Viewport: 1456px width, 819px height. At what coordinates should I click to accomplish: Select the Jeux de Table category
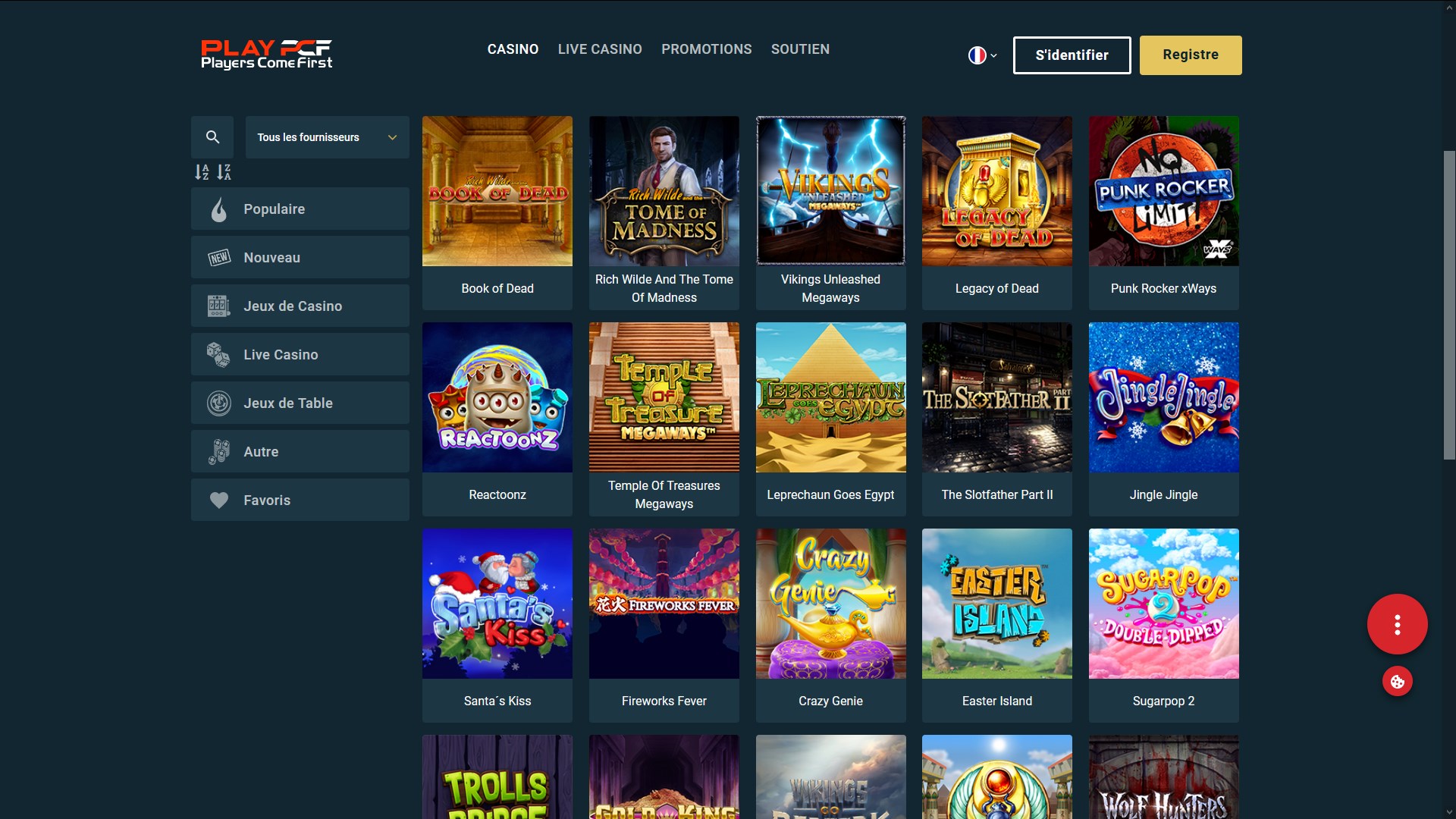[300, 403]
